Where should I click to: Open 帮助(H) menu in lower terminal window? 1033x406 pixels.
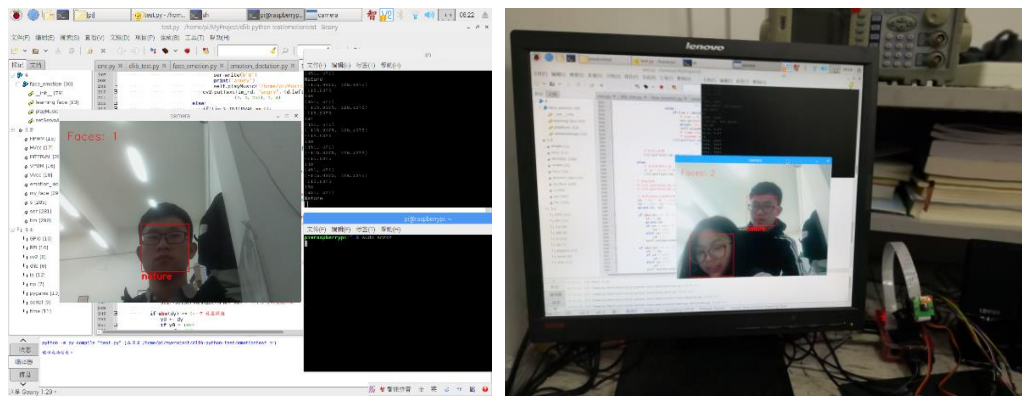point(389,229)
